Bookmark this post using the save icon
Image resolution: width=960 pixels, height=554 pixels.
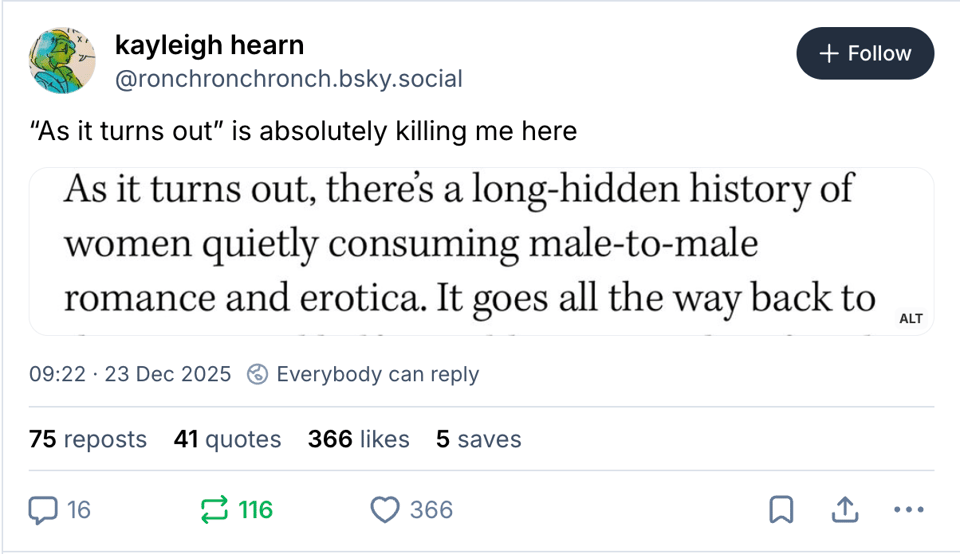click(780, 510)
